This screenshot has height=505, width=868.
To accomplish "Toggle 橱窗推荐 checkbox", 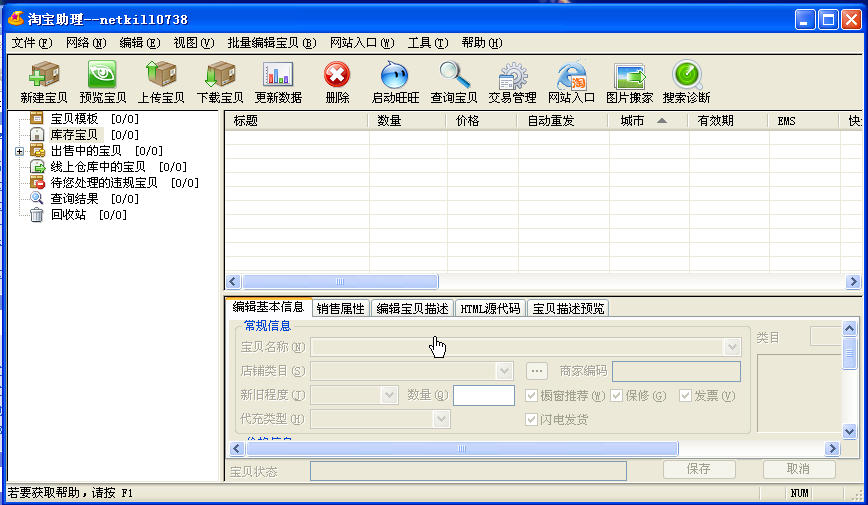I will click(x=531, y=395).
